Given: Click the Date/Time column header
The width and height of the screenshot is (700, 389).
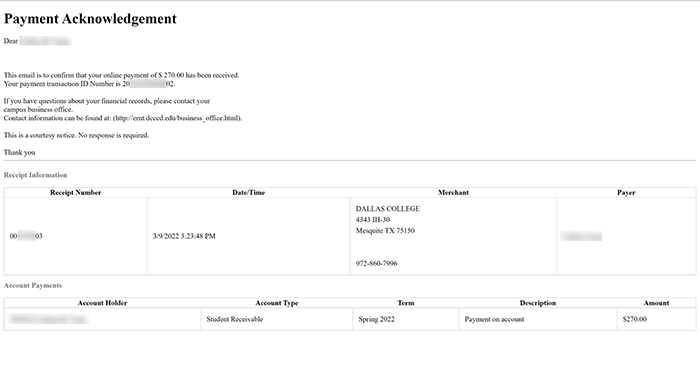Looking at the screenshot, I should click(249, 192).
